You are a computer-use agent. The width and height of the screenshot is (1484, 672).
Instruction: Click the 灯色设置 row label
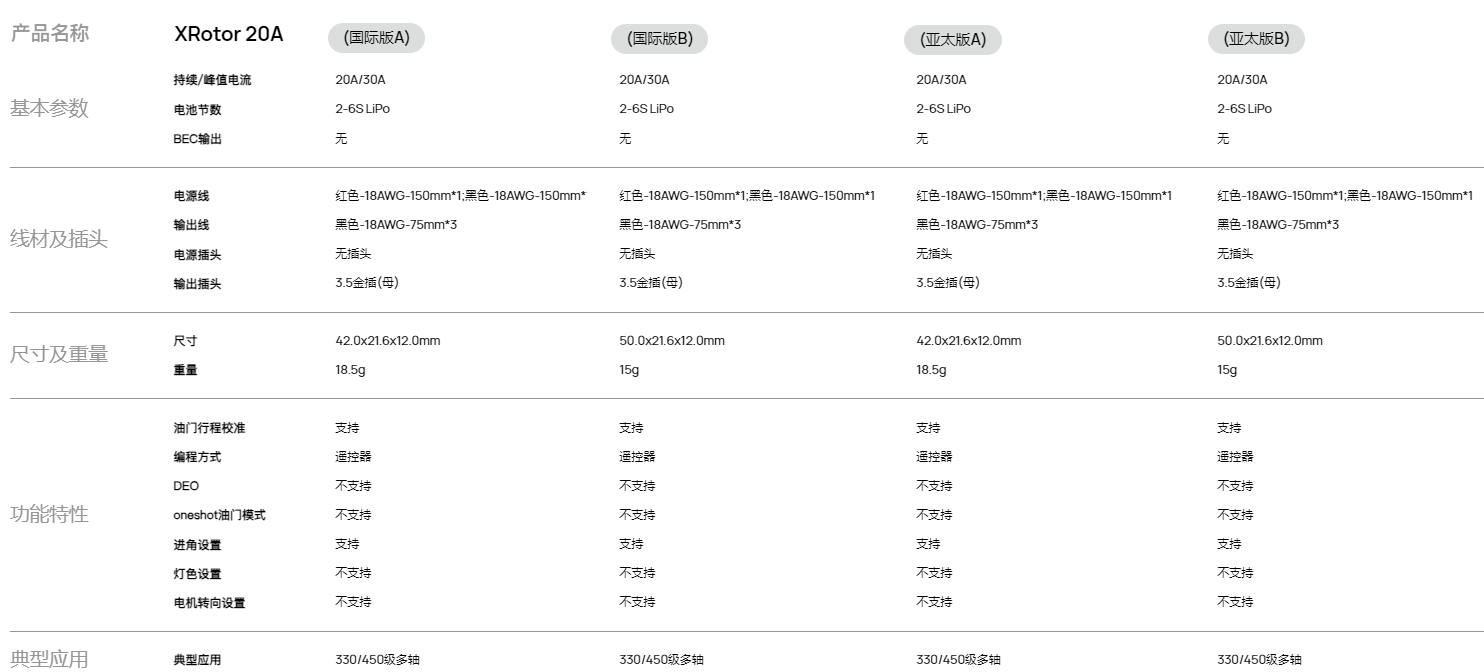[x=197, y=574]
